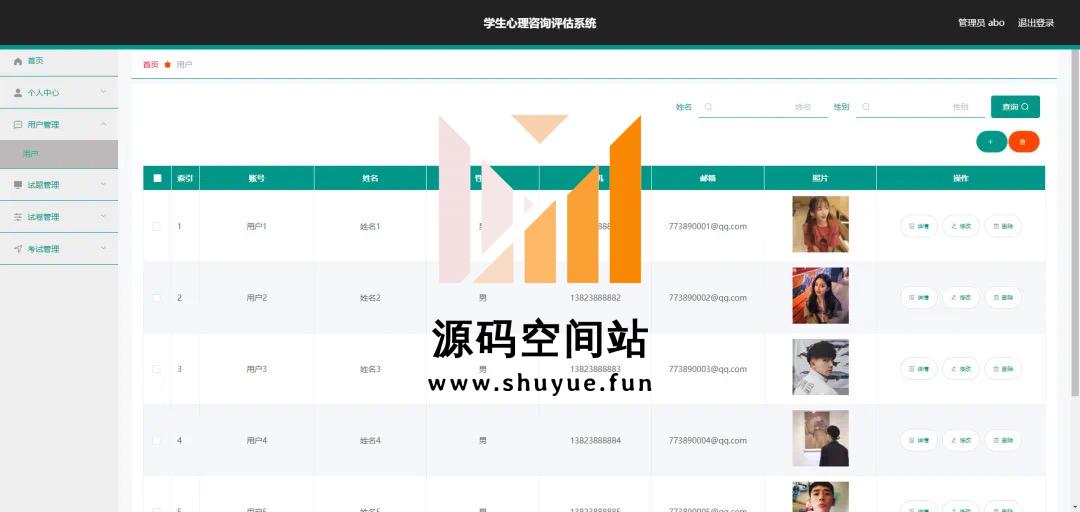The image size is (1080, 512).
Task: Click the 姓名 search input field
Action: tap(763, 107)
